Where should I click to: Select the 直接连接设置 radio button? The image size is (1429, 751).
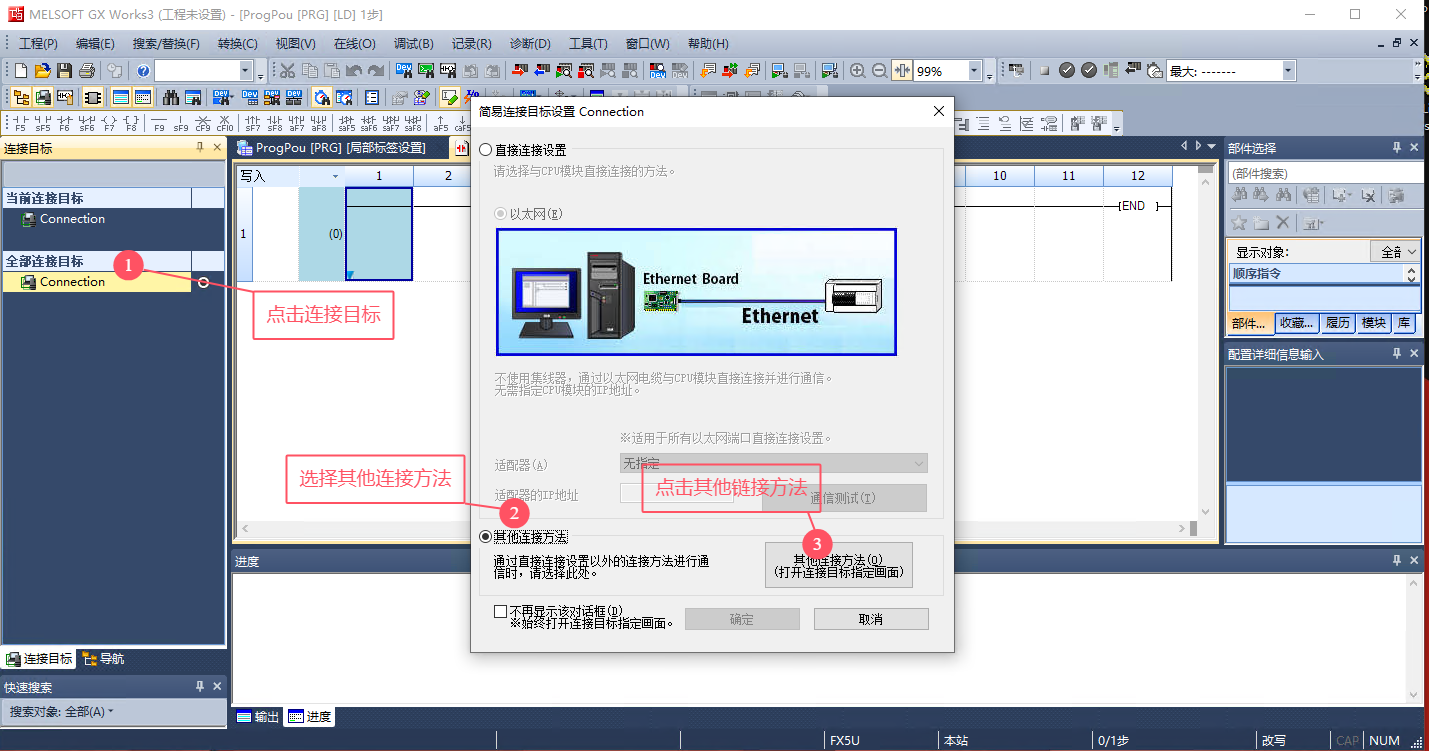[x=486, y=150]
